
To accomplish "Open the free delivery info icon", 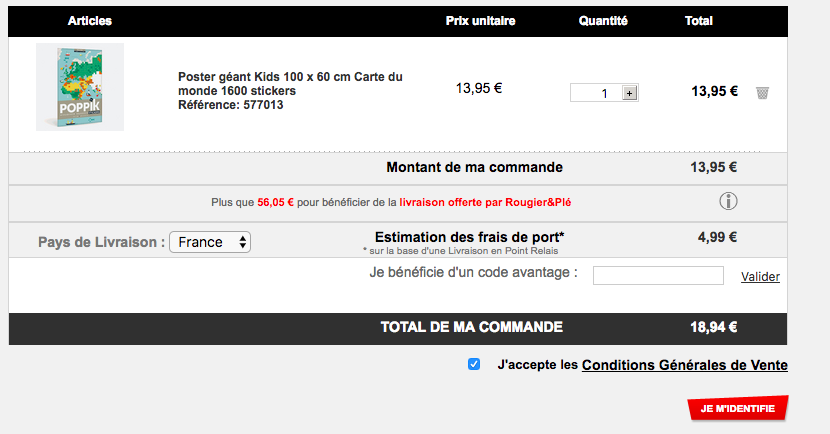I will (728, 201).
